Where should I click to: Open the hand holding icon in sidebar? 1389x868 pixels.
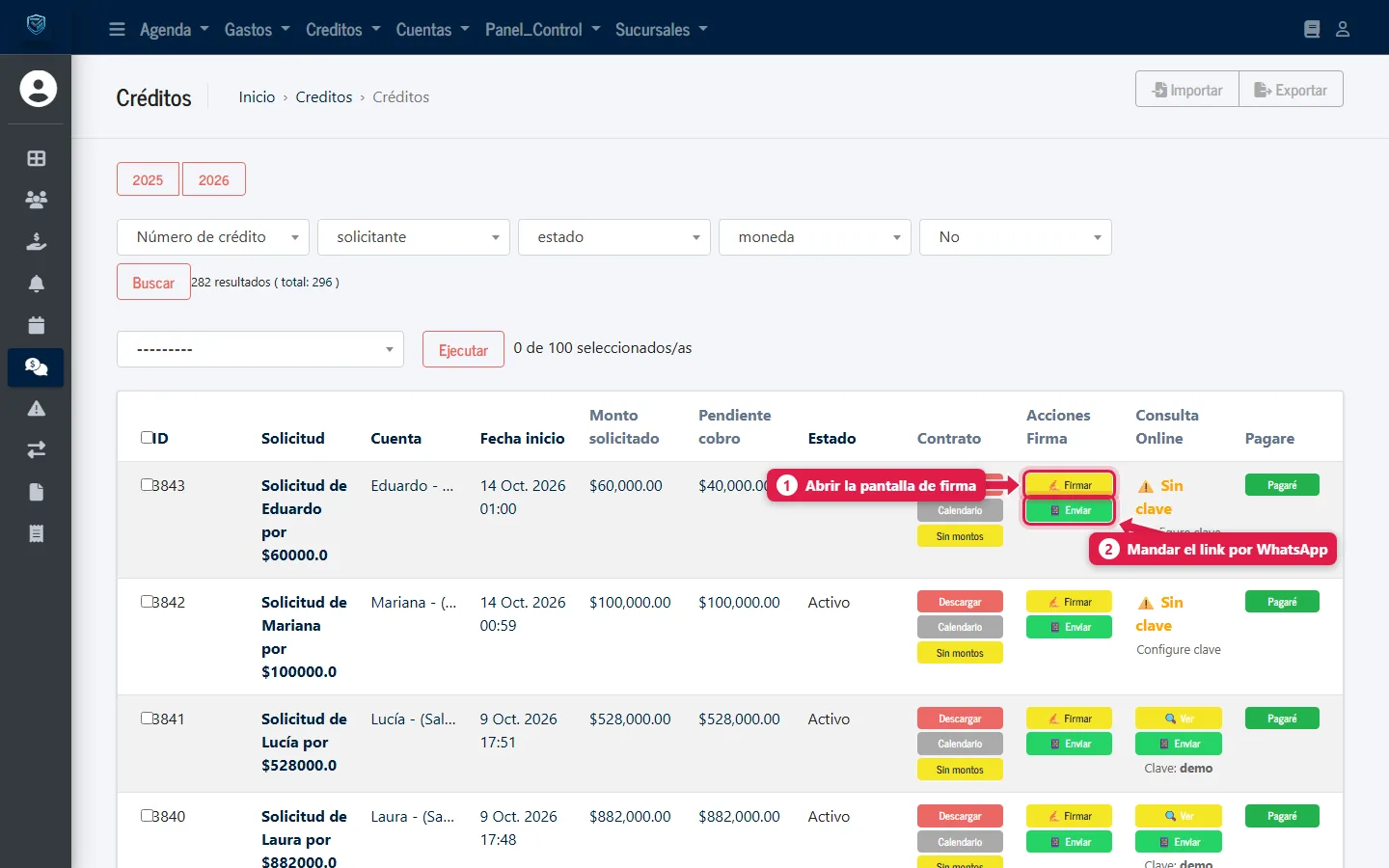point(37,241)
